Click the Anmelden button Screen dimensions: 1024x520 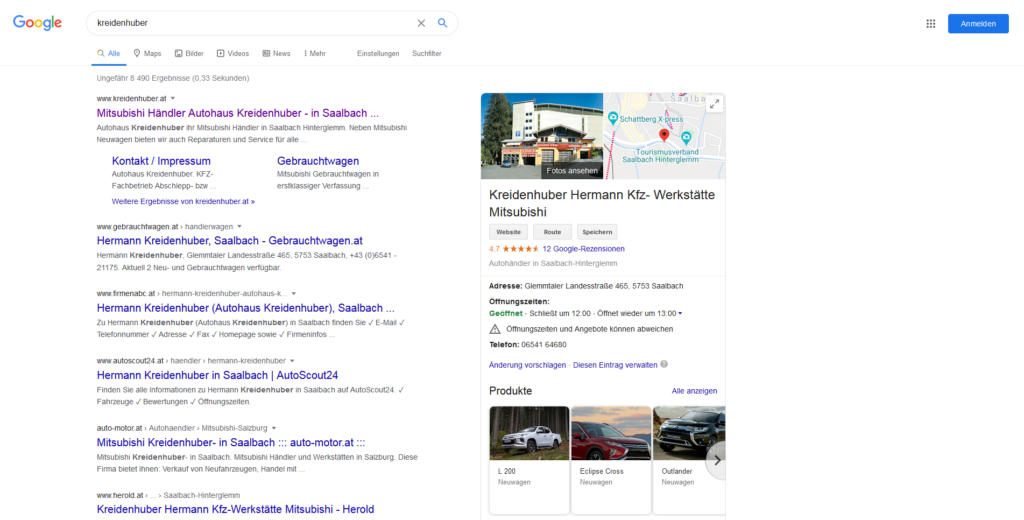click(x=978, y=24)
